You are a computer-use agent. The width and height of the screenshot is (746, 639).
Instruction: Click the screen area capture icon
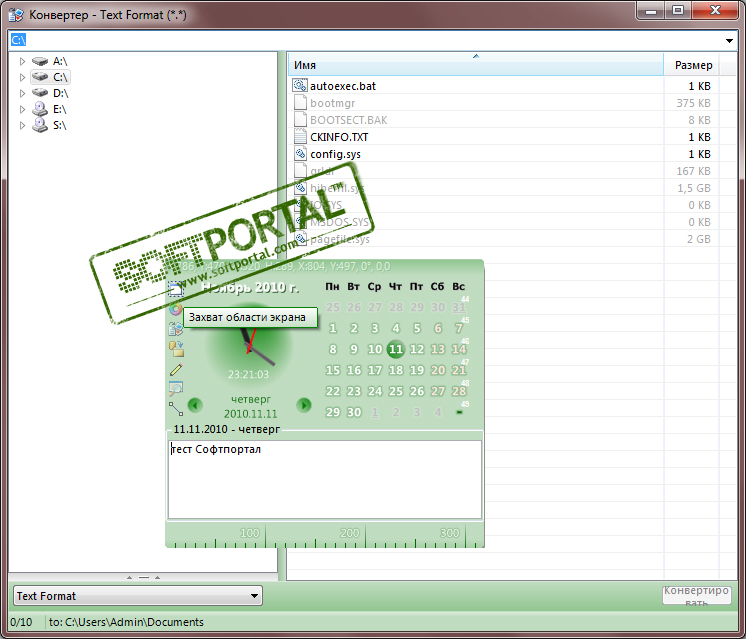(176, 289)
